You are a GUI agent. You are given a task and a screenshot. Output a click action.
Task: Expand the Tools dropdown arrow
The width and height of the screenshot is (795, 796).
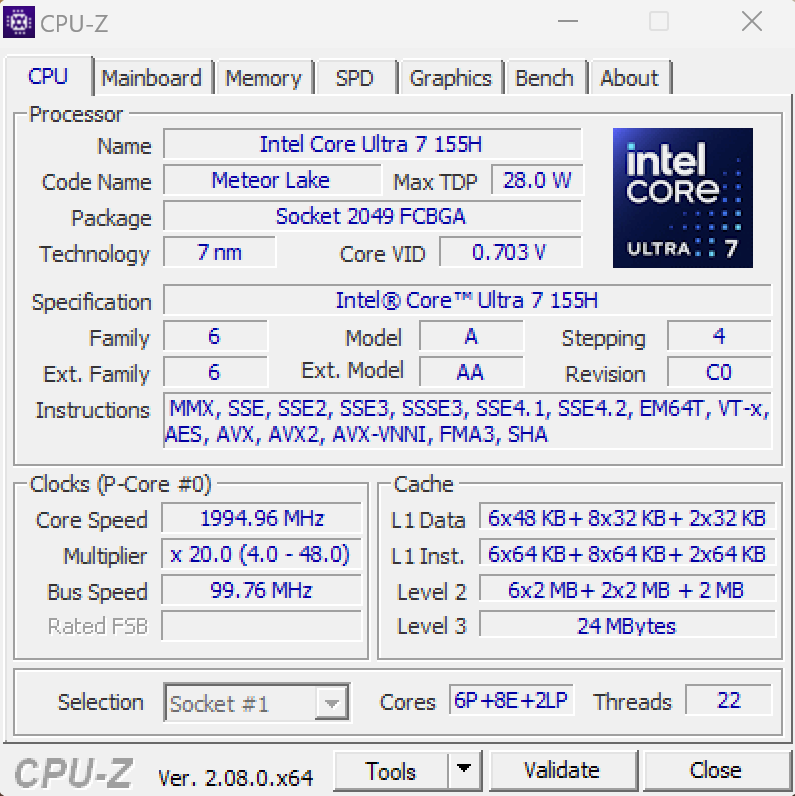click(464, 771)
